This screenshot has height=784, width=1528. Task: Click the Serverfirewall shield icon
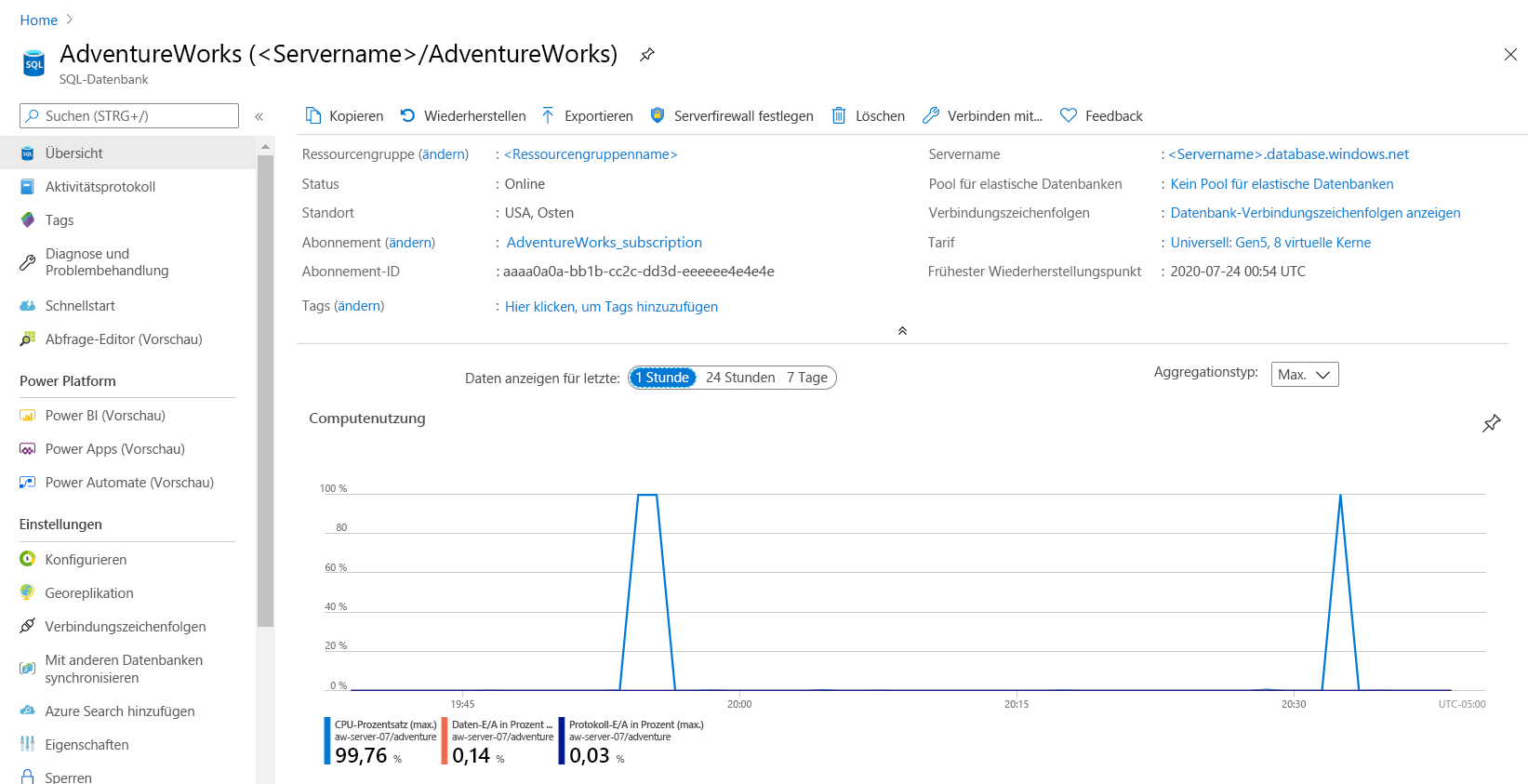click(658, 115)
